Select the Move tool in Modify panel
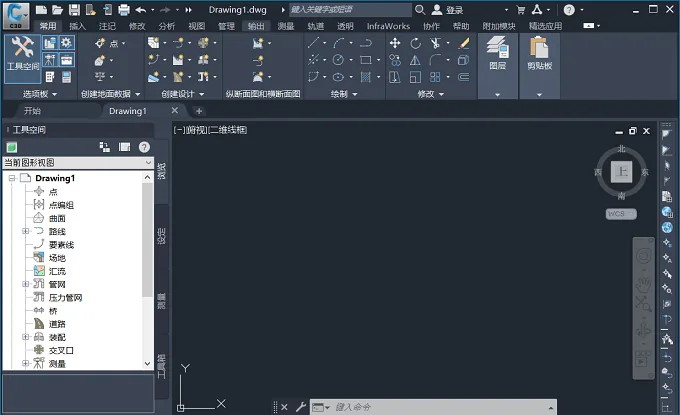680x415 pixels. (x=395, y=43)
